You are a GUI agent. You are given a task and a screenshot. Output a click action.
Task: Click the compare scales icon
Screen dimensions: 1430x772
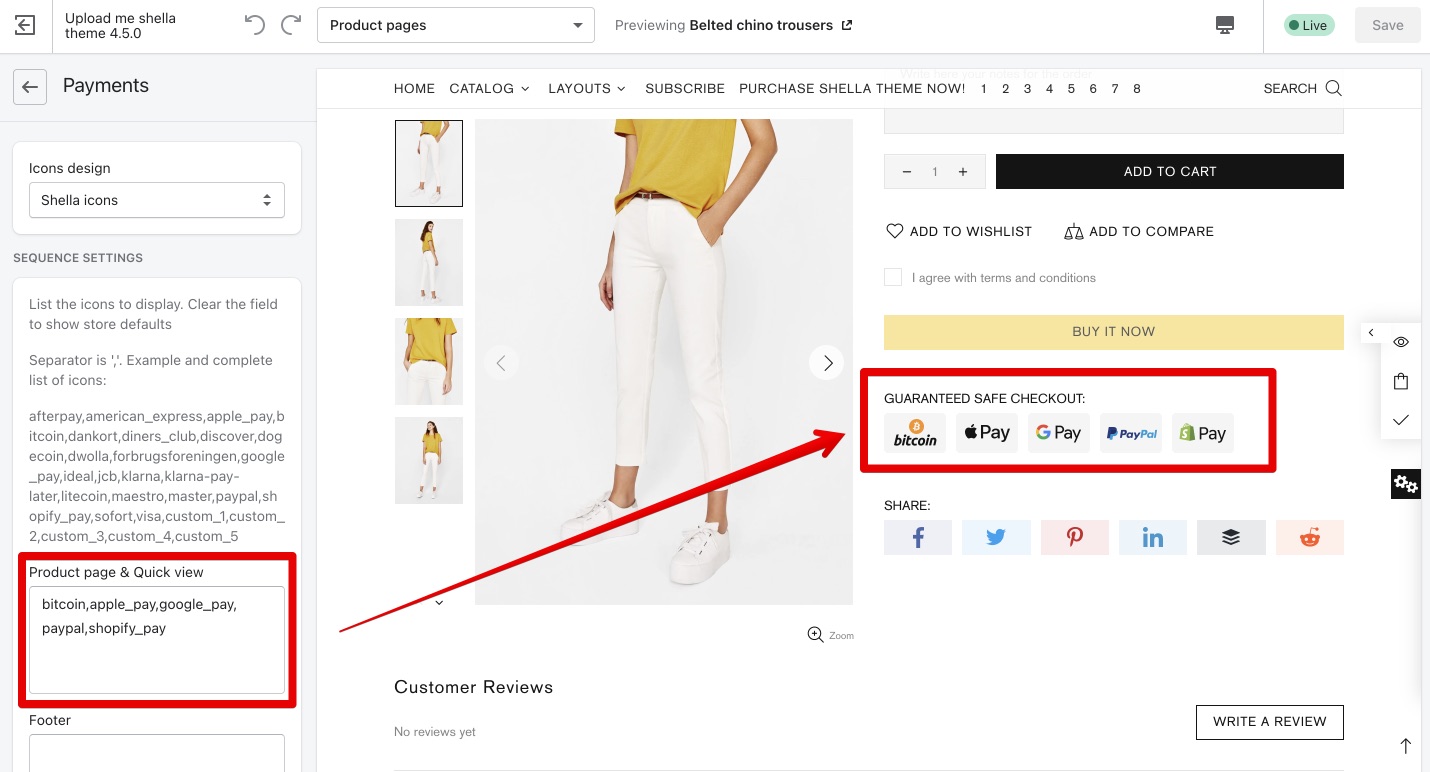(x=1074, y=231)
